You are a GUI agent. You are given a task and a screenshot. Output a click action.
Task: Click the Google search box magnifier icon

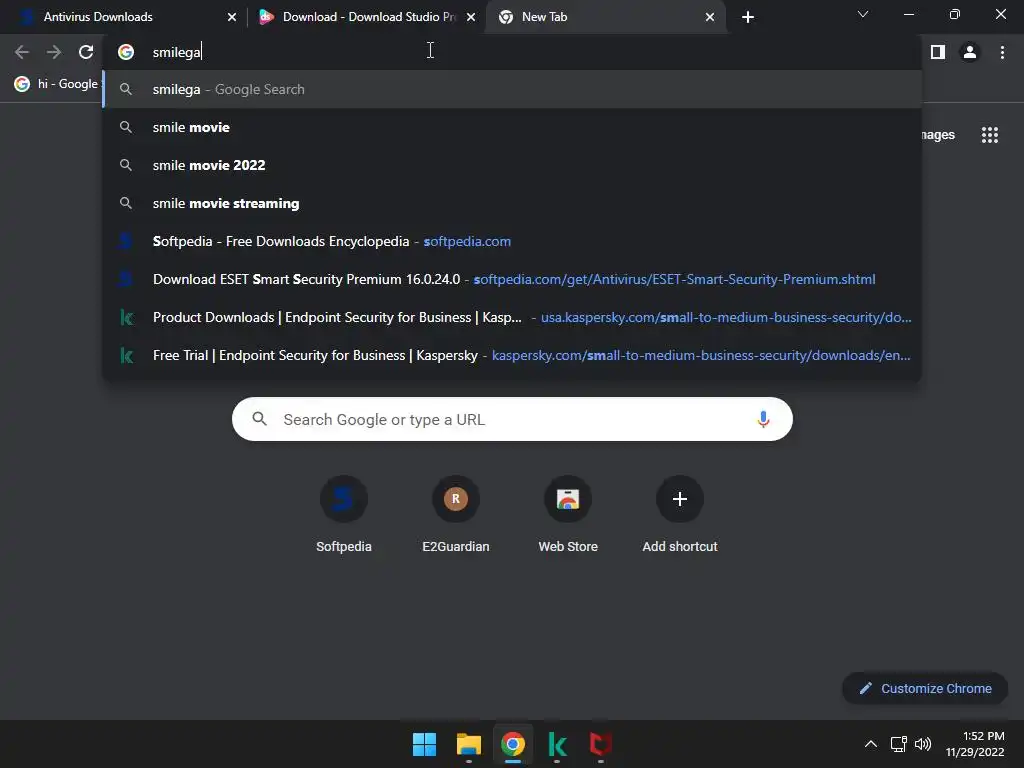pyautogui.click(x=259, y=419)
